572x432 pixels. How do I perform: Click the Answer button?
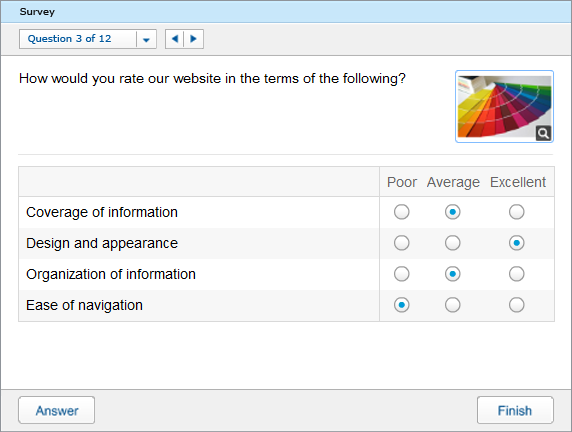click(x=57, y=410)
